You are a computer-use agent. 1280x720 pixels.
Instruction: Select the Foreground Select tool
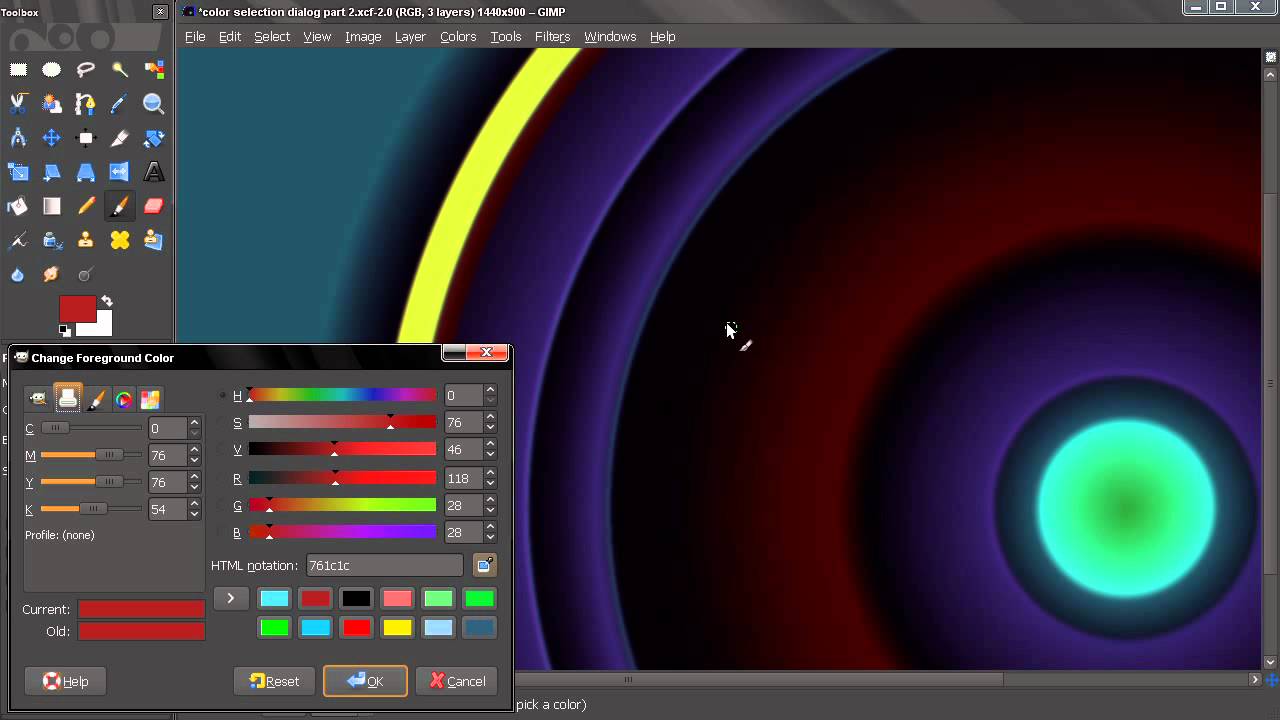[52, 103]
